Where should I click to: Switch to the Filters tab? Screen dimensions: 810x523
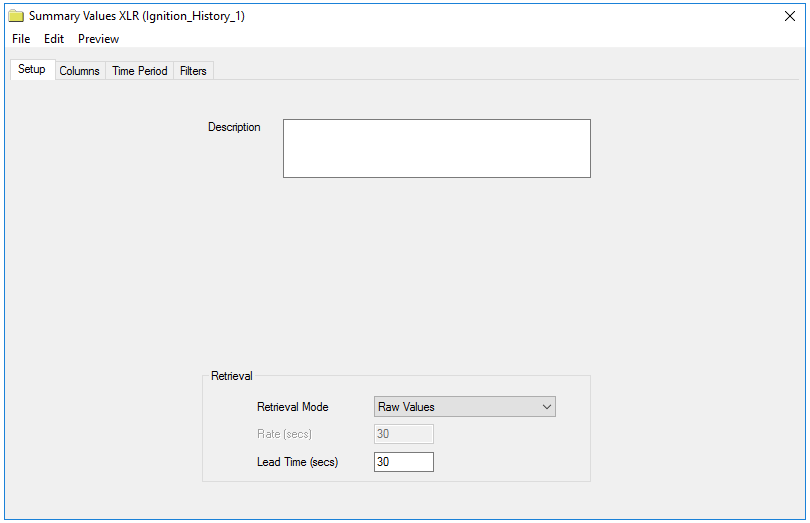click(193, 71)
